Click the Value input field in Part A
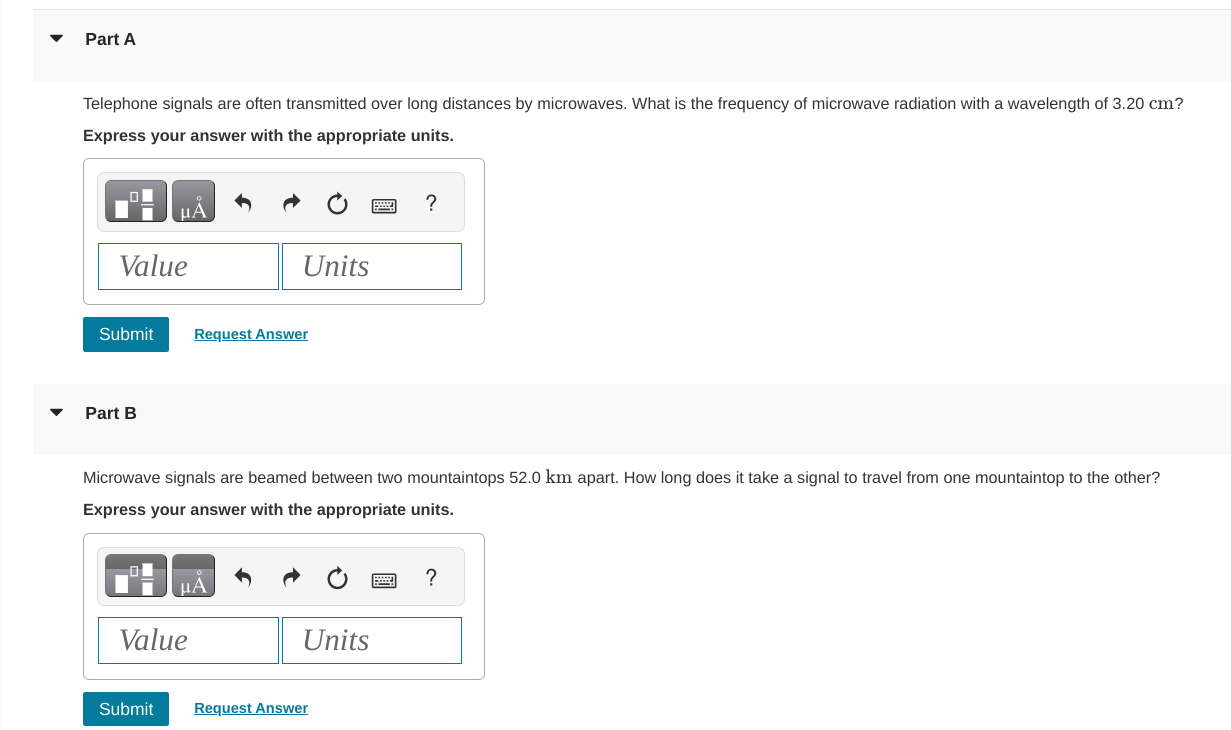The width and height of the screenshot is (1231, 730). coord(187,265)
